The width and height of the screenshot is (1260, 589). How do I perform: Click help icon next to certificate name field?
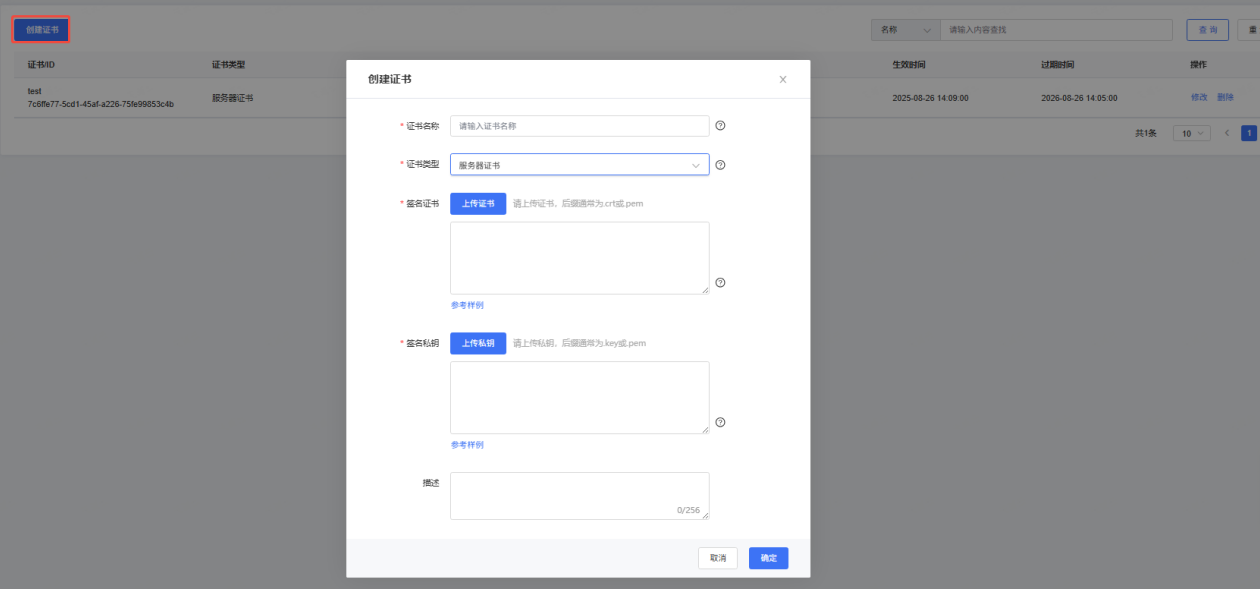720,126
